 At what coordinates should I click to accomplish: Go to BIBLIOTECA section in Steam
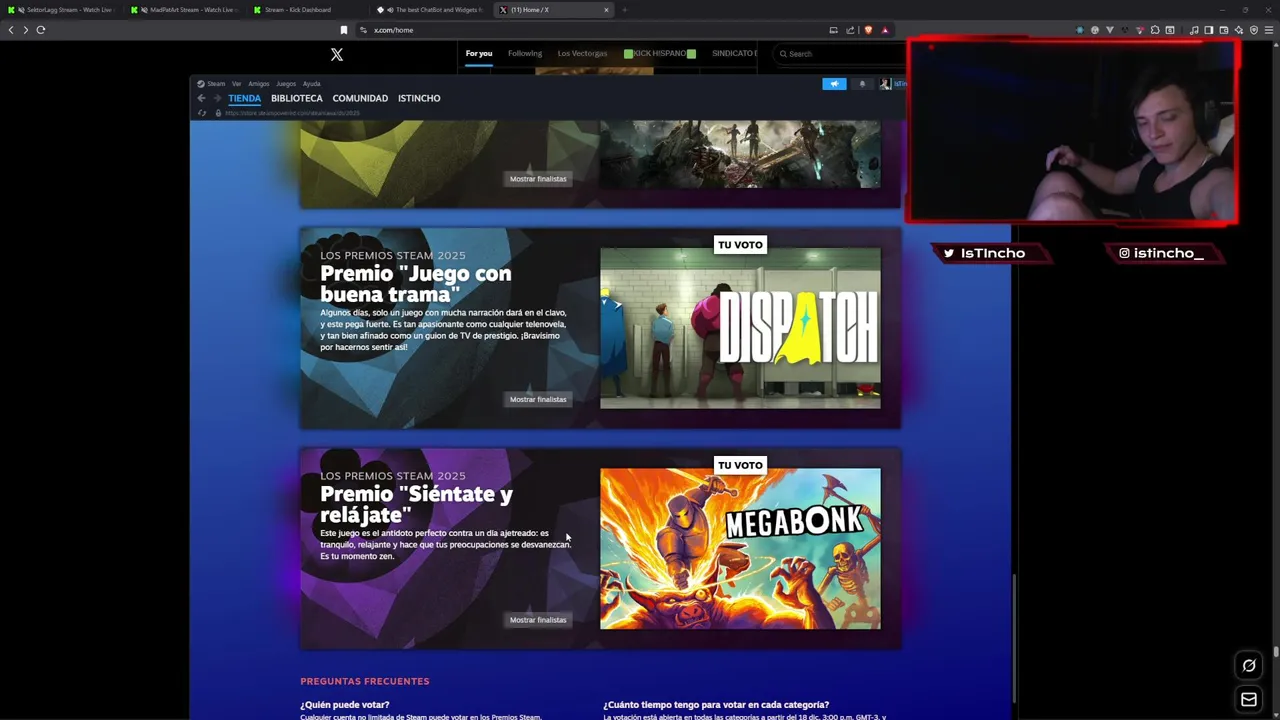click(297, 98)
